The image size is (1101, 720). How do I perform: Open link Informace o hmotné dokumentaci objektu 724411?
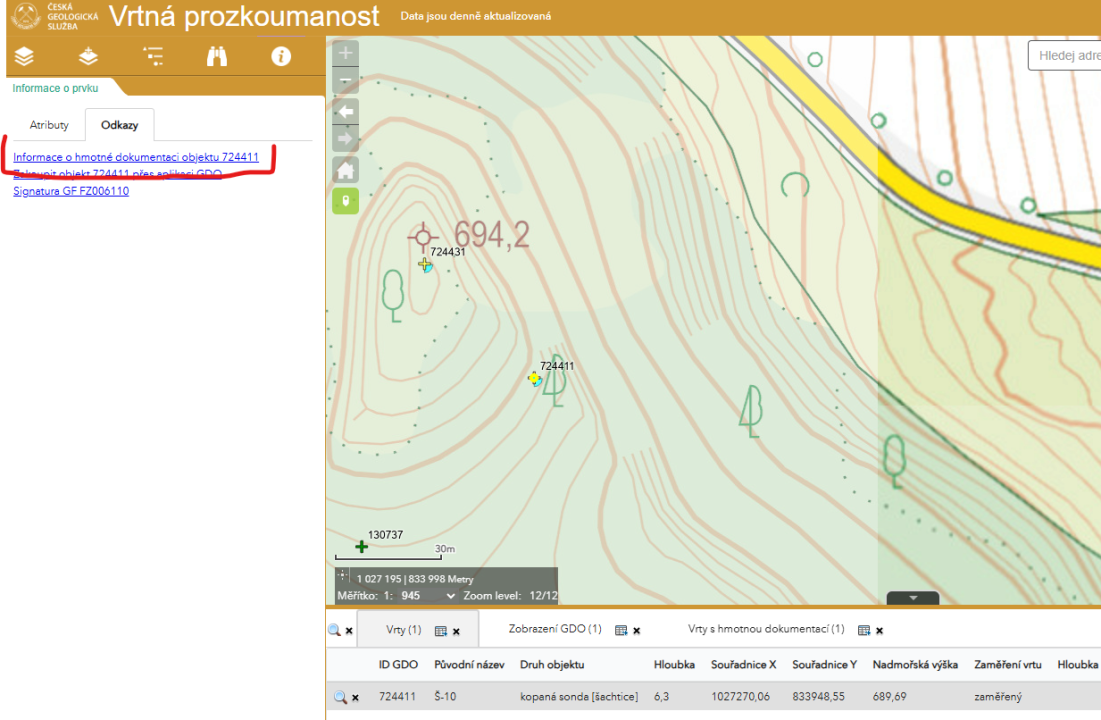coord(136,157)
